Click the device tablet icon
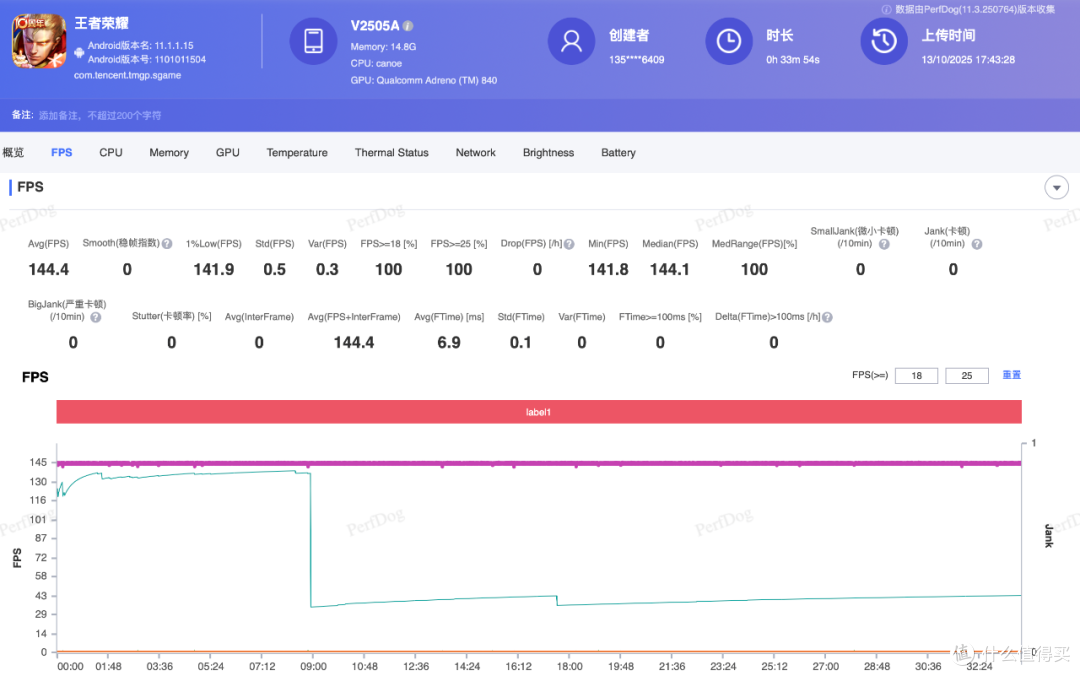The width and height of the screenshot is (1080, 676). click(x=313, y=41)
